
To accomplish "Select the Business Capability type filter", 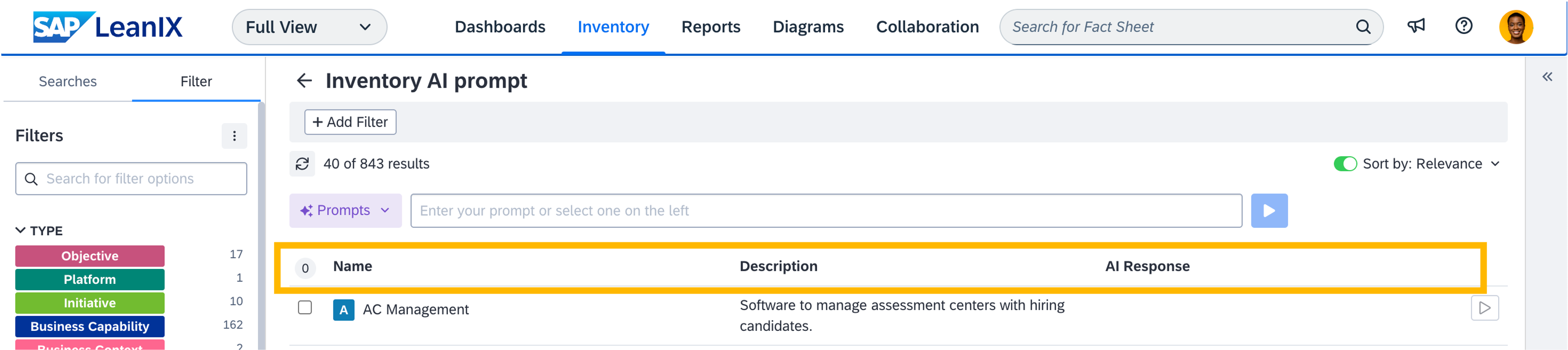I will 90,326.
